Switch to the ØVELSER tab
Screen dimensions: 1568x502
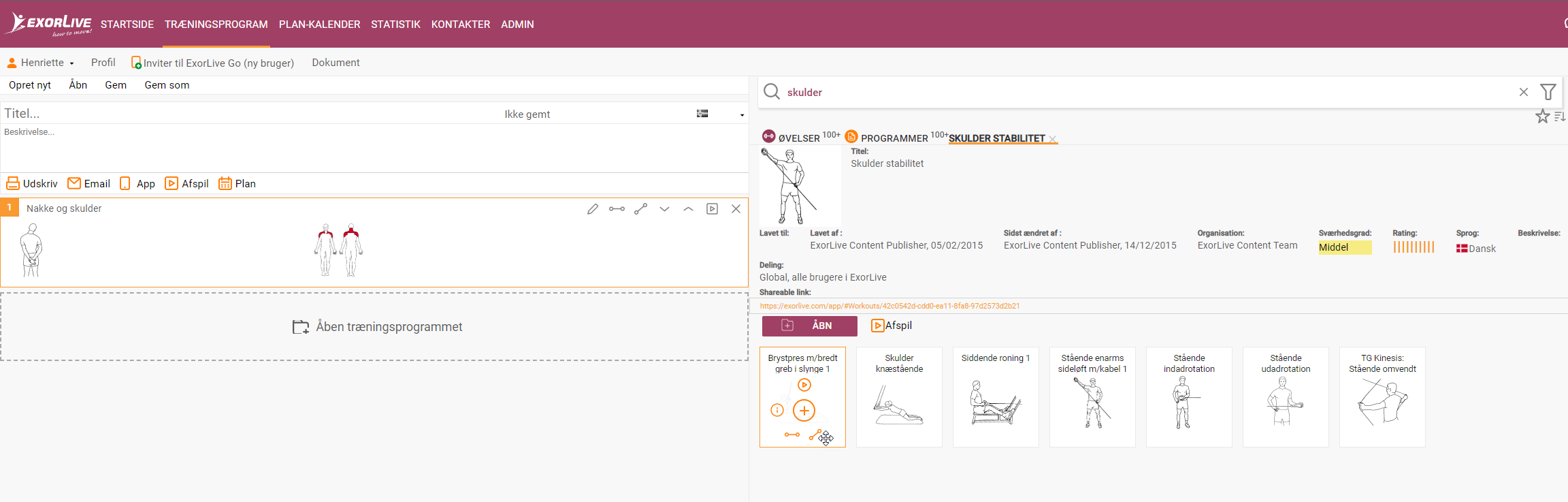point(800,137)
